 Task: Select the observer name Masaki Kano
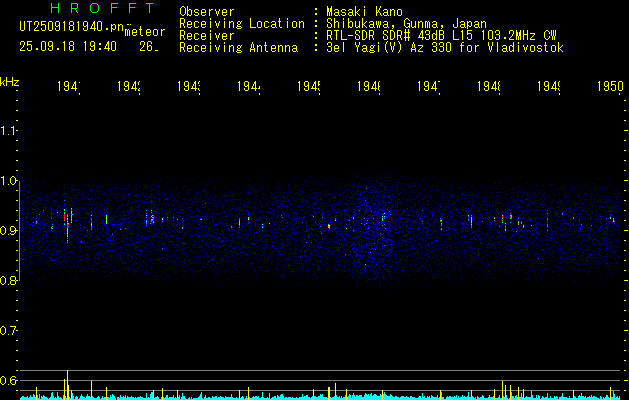click(364, 12)
